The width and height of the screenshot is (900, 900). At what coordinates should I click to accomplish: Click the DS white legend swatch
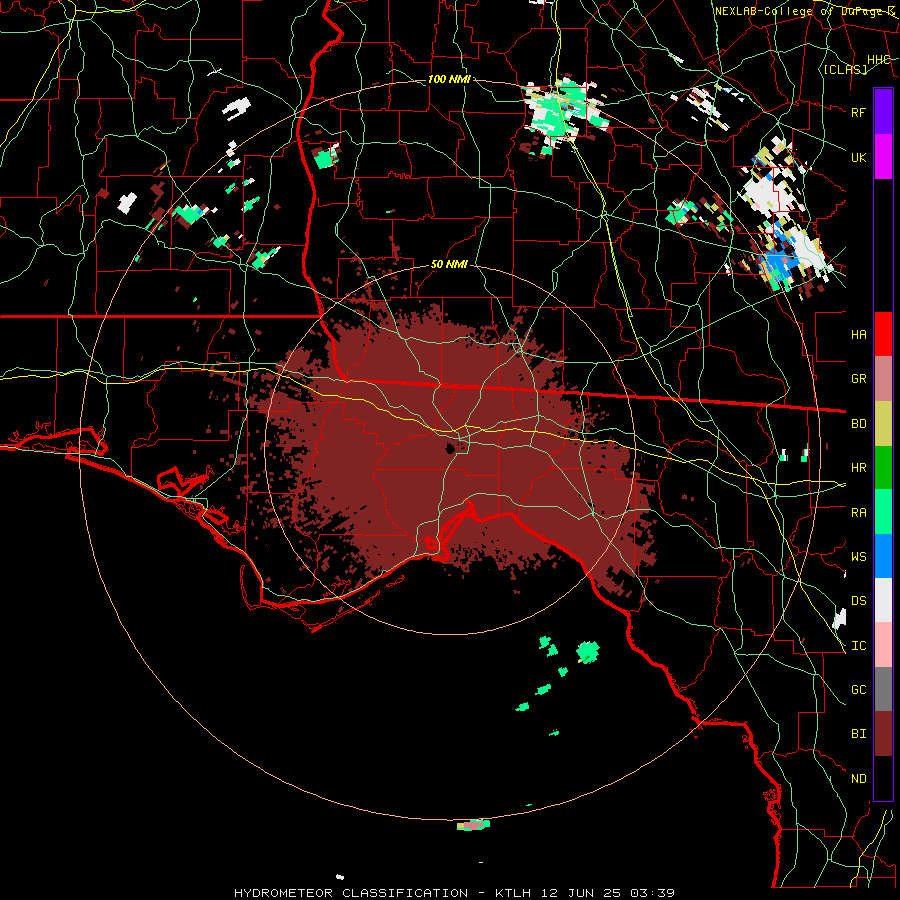tap(883, 600)
